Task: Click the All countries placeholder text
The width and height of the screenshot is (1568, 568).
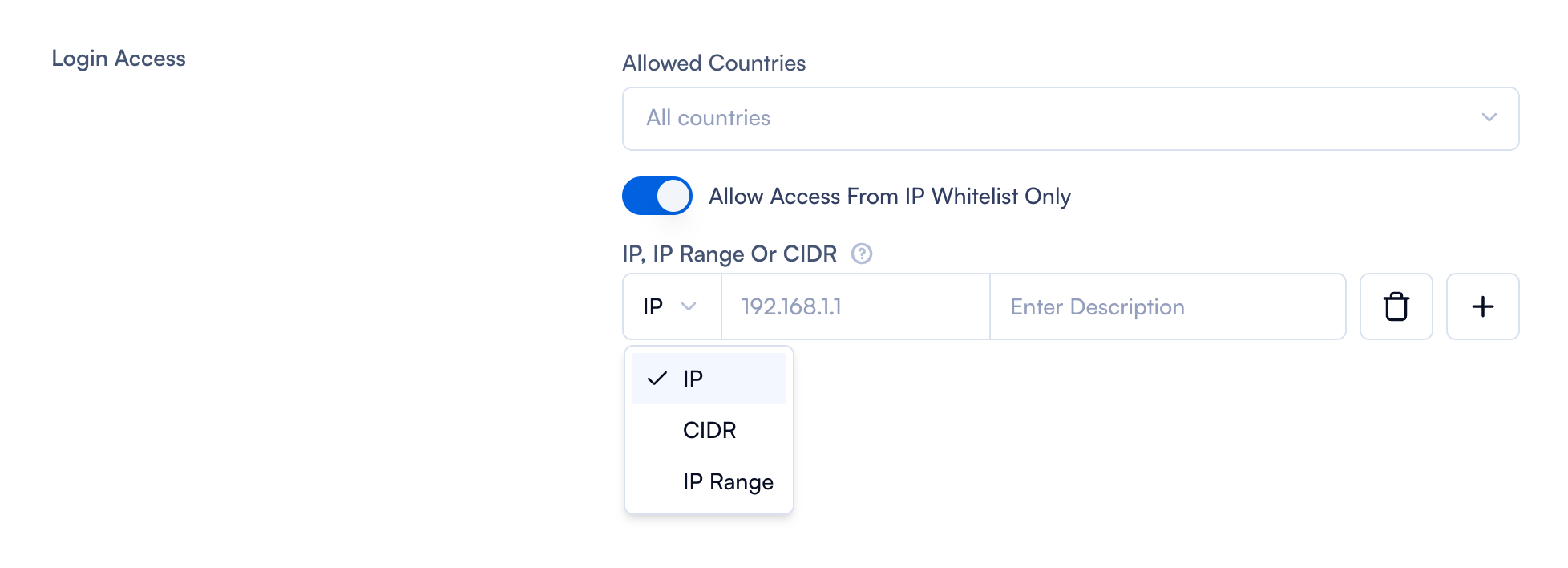Action: 708,118
